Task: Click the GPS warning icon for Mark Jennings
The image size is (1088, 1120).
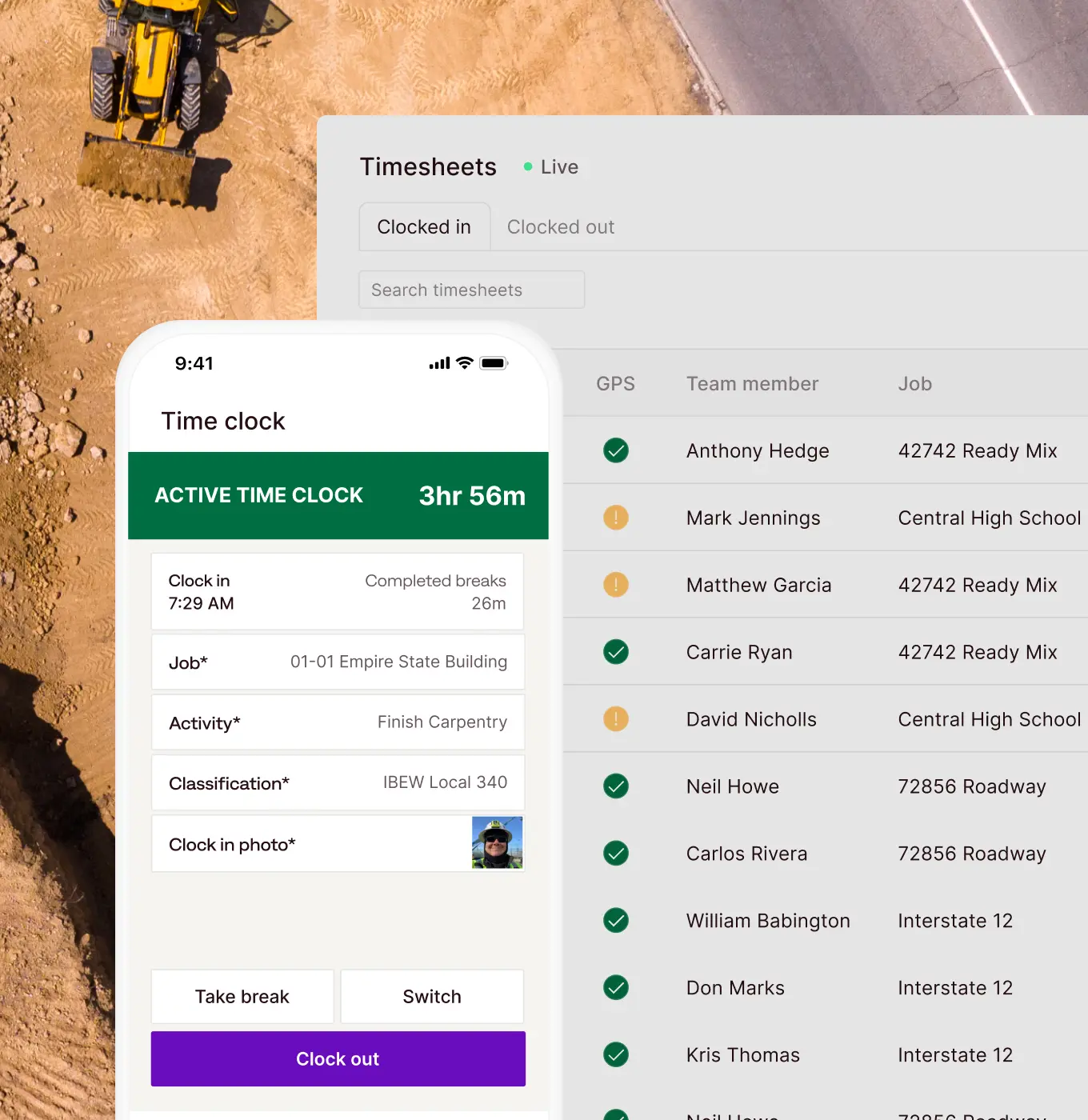Action: [616, 518]
